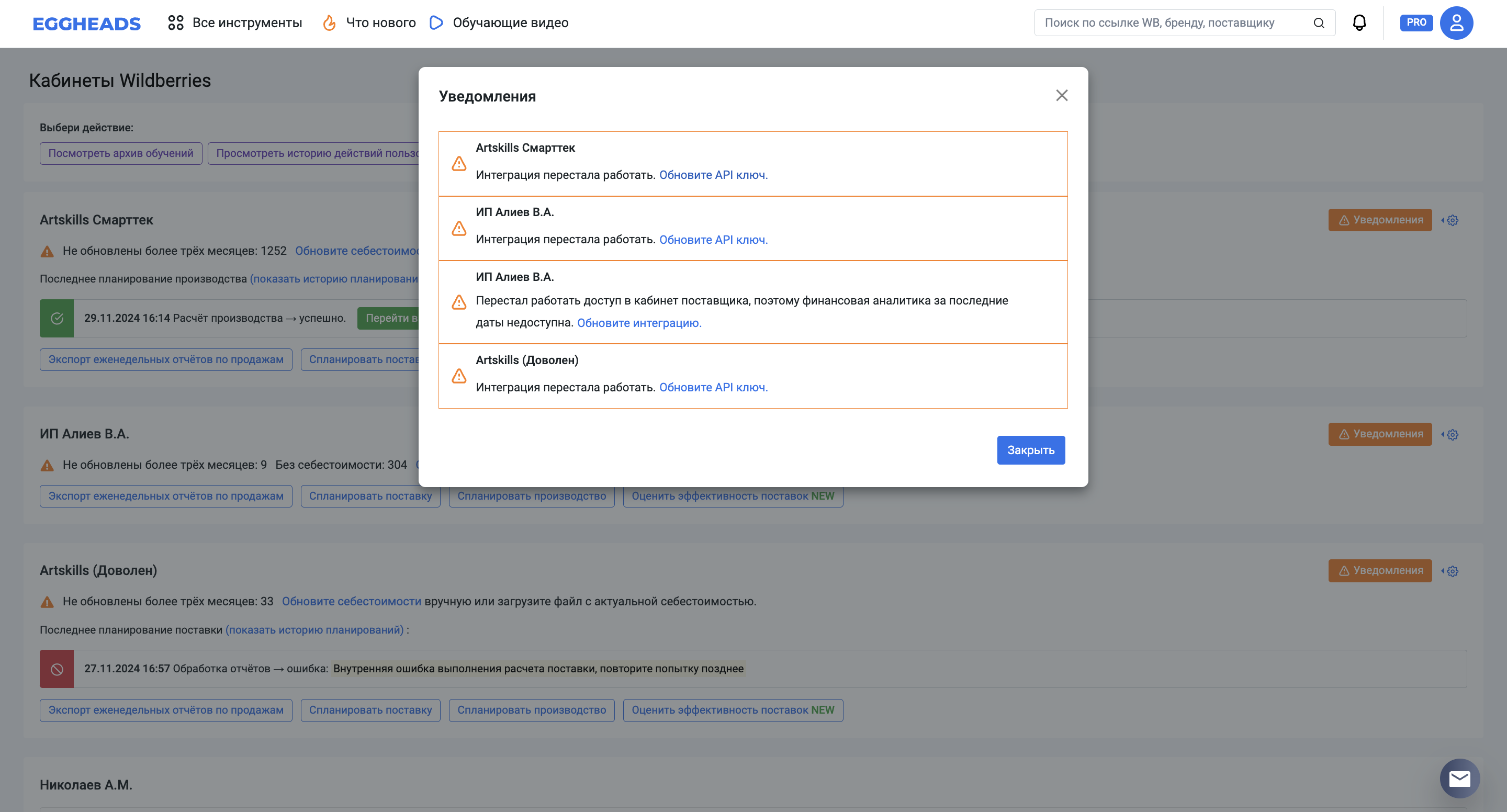Click Оценить эффективность поставок for ИП Алиев В.А.
This screenshot has width=1507, height=812.
(x=733, y=496)
